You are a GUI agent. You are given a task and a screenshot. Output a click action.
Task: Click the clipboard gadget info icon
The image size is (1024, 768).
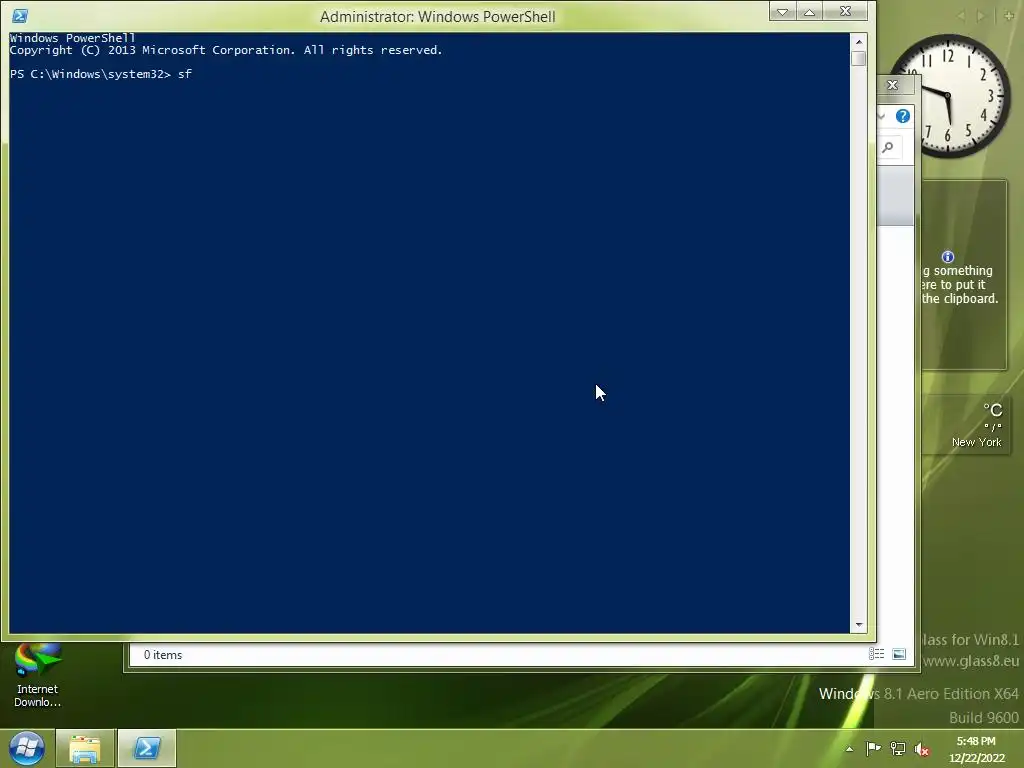[x=948, y=257]
